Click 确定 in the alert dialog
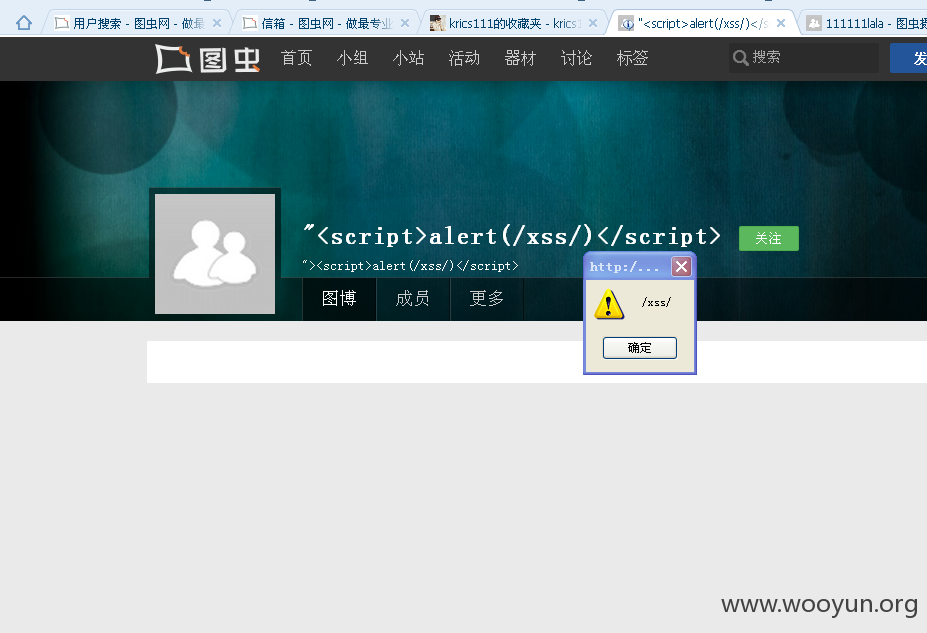 click(640, 348)
